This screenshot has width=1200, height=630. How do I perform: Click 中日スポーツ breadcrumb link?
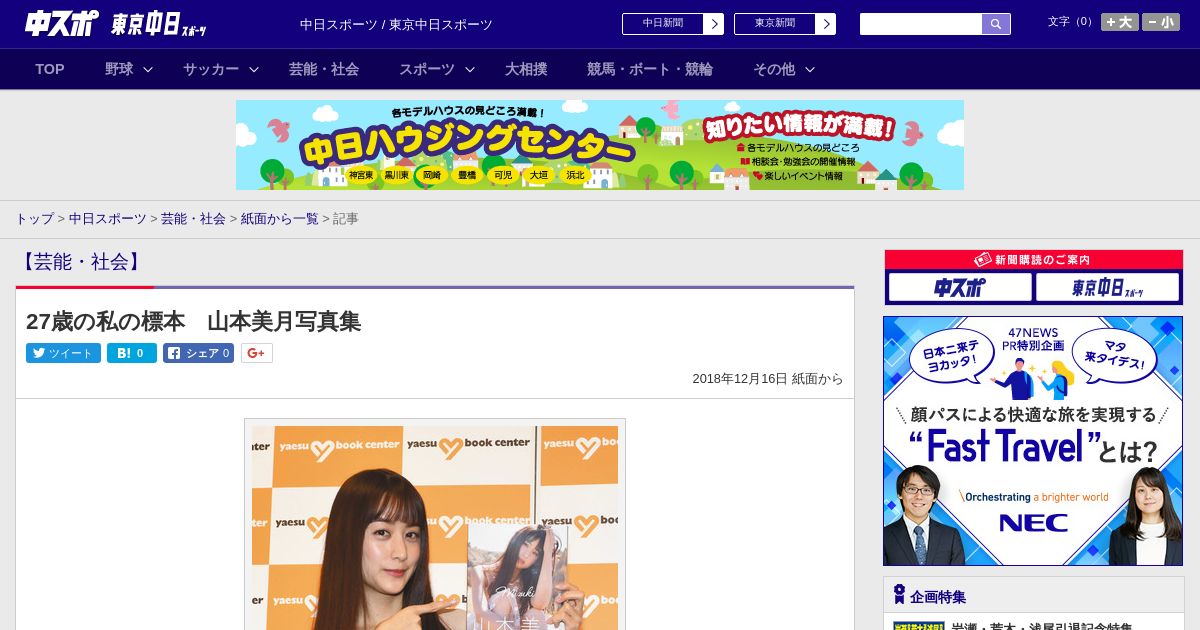(107, 218)
